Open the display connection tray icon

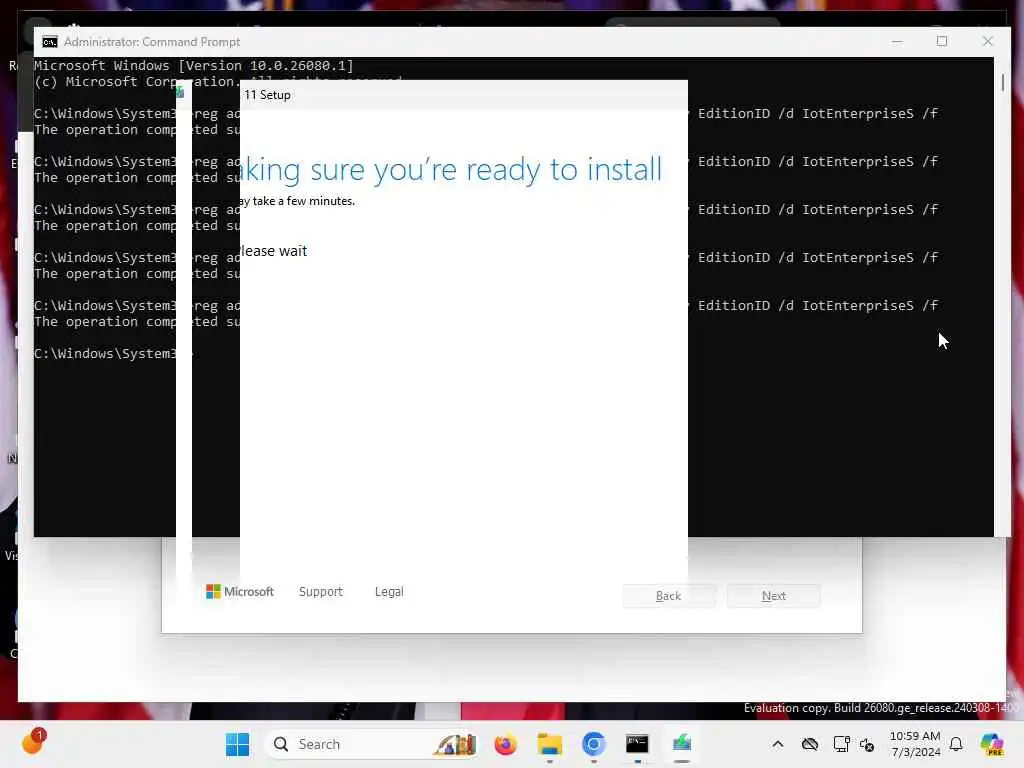click(x=841, y=744)
